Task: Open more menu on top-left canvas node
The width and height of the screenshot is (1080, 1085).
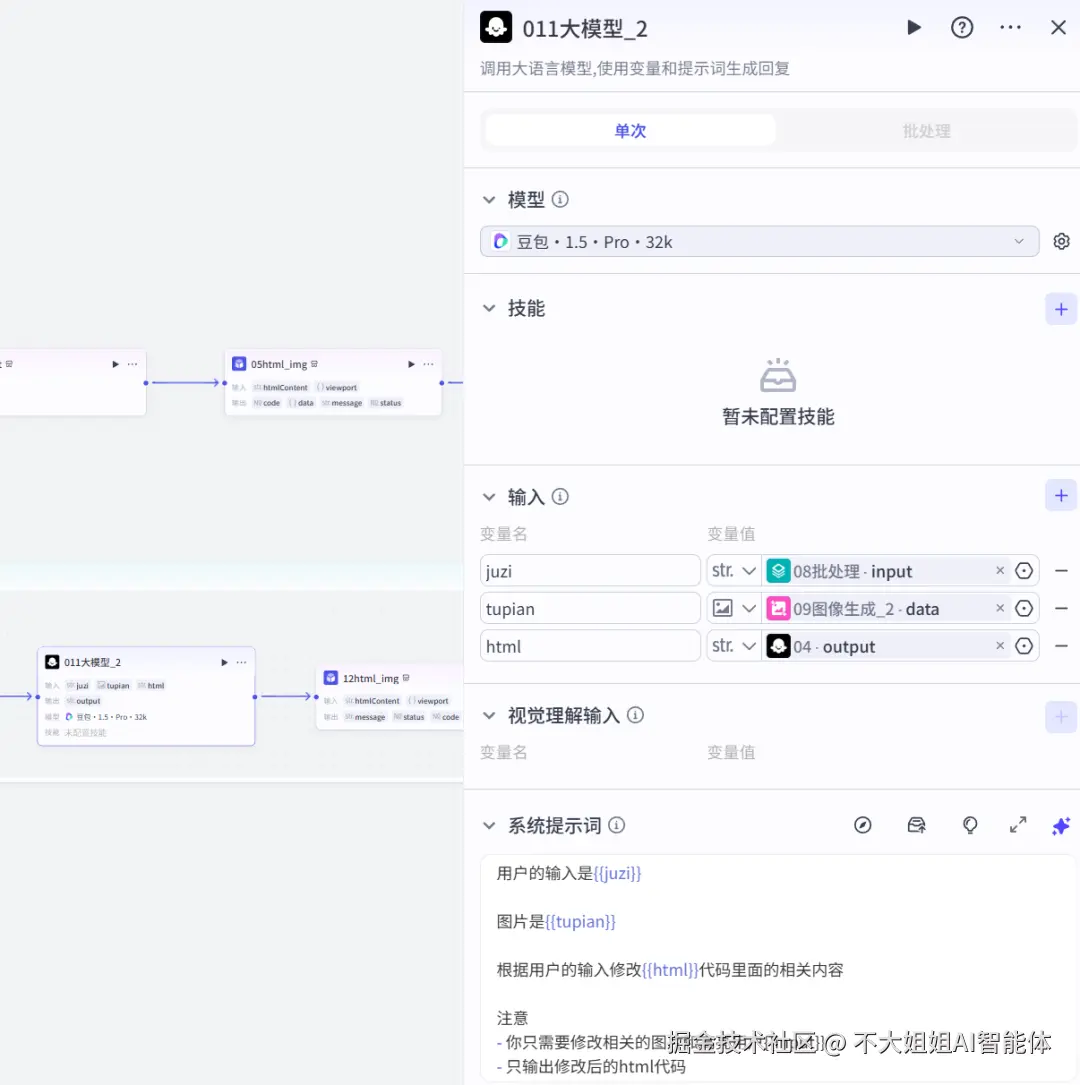Action: 132,364
